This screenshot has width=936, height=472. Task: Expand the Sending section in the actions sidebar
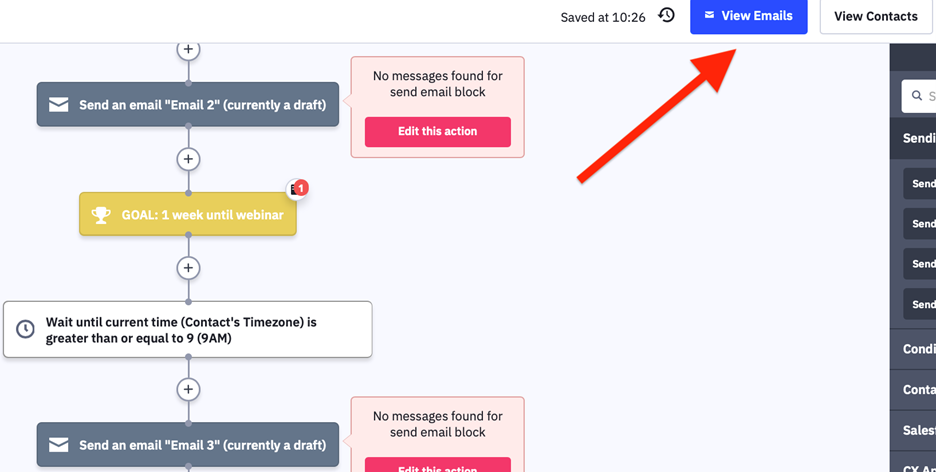tap(913, 138)
